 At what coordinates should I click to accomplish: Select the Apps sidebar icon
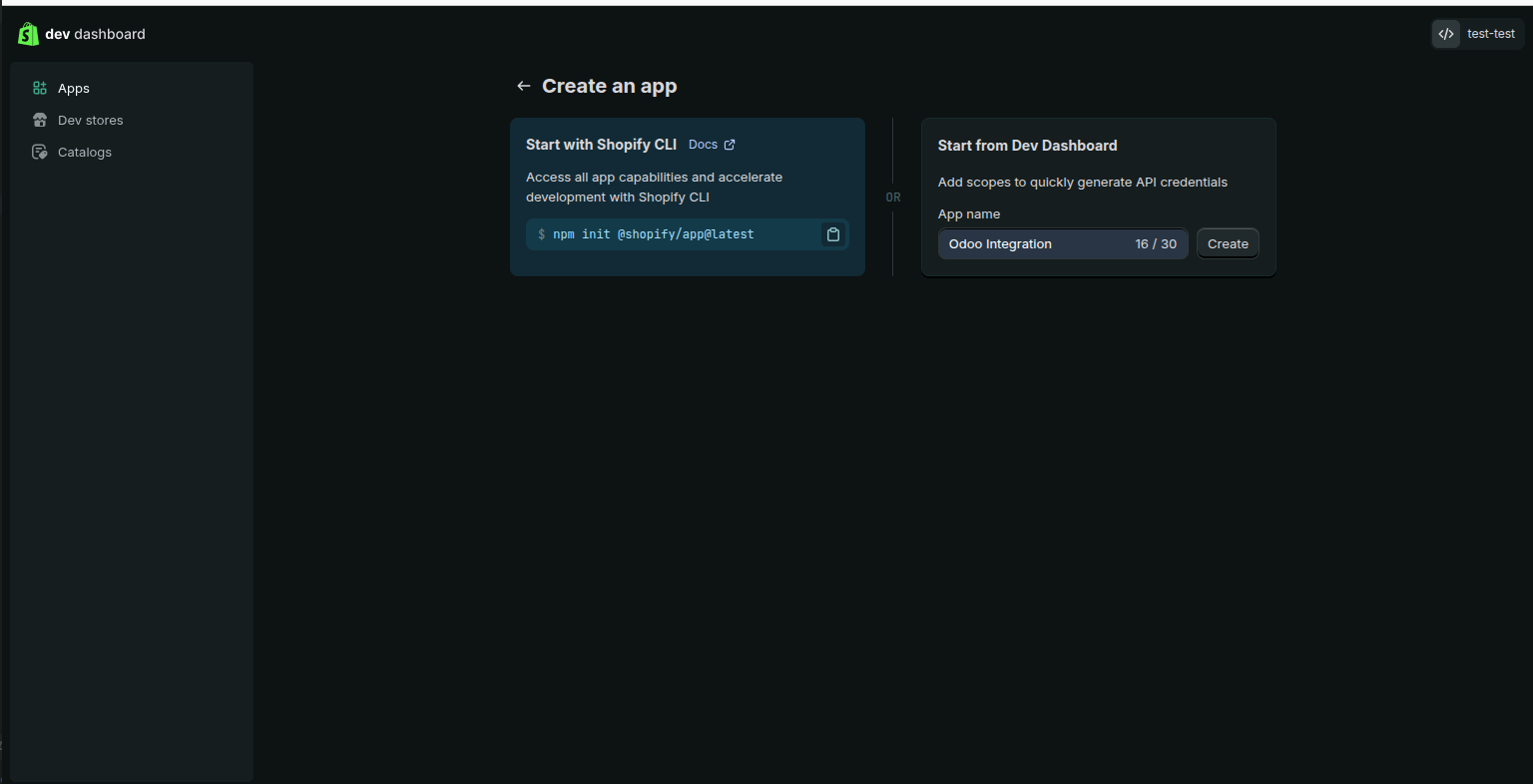[40, 88]
